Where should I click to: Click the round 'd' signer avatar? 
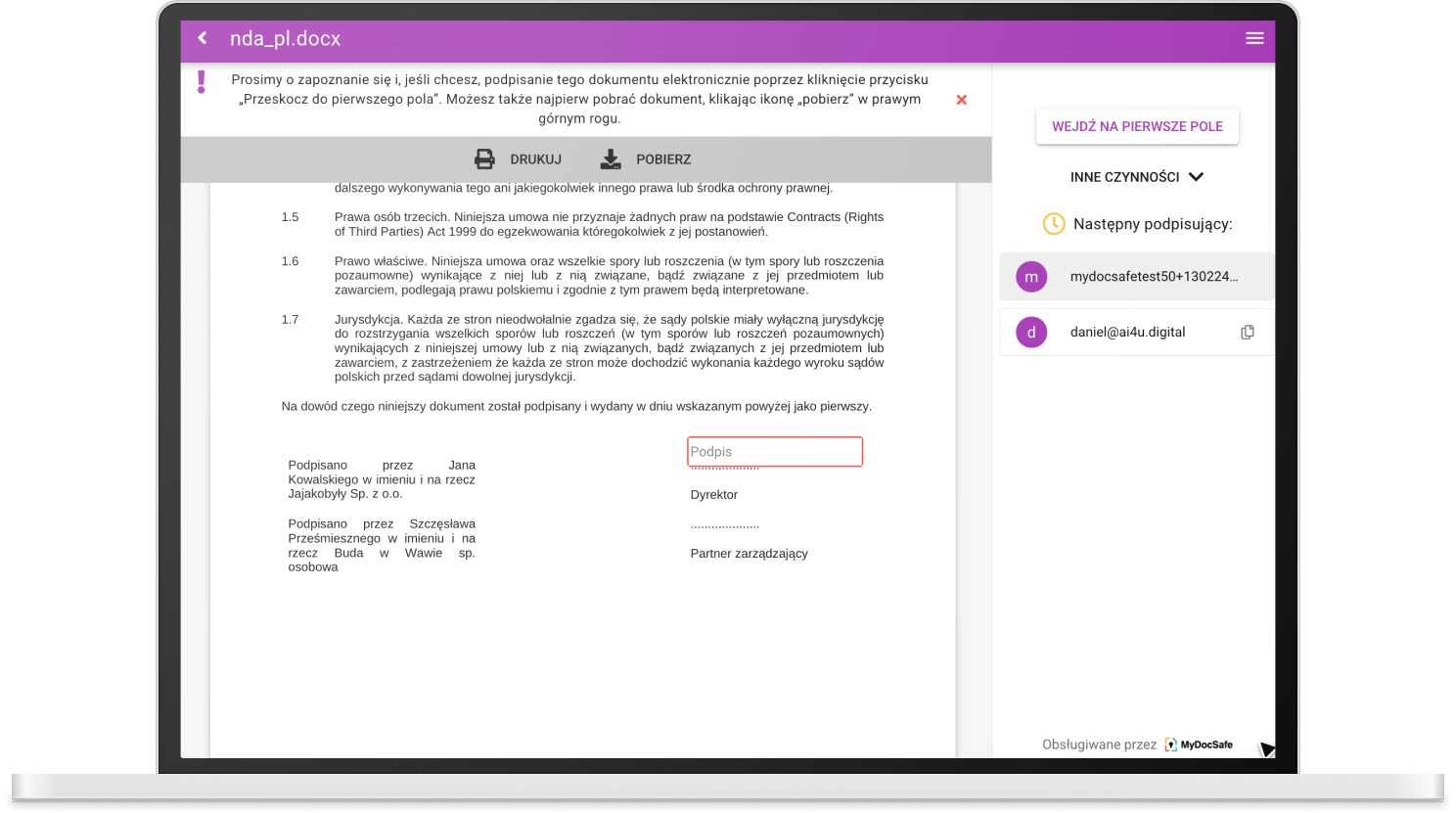[1031, 333]
